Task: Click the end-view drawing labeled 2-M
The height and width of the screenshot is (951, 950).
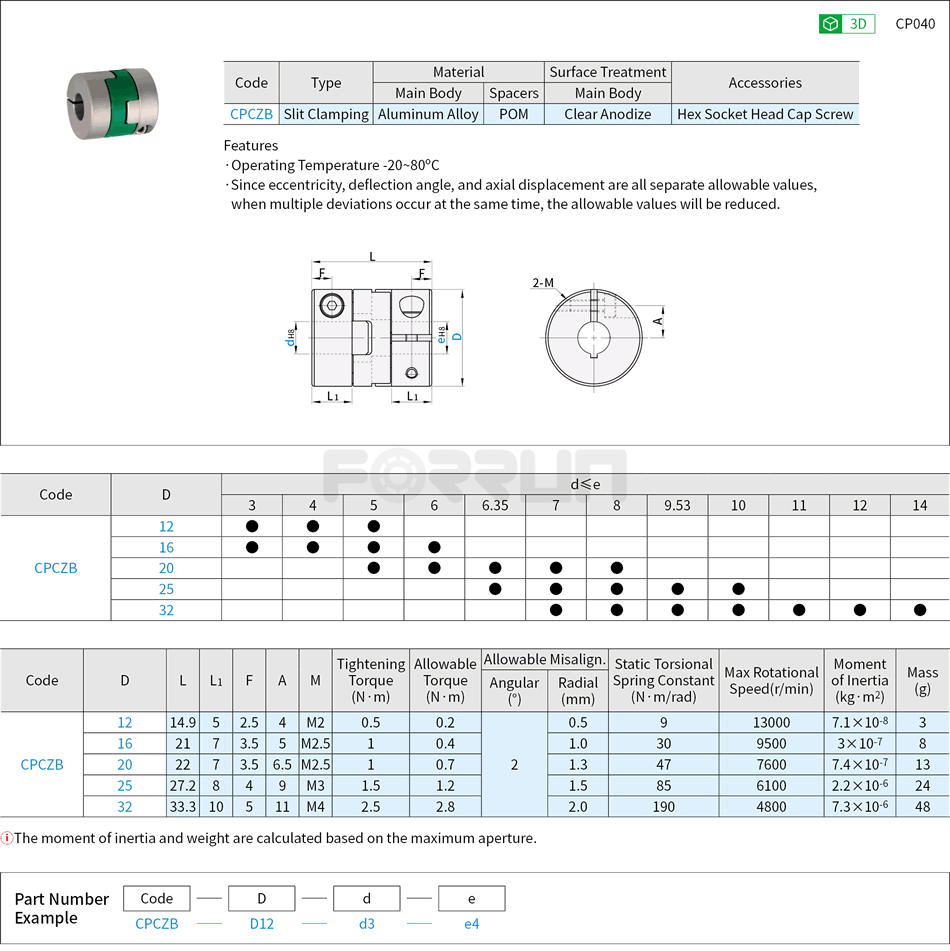Action: click(x=598, y=335)
